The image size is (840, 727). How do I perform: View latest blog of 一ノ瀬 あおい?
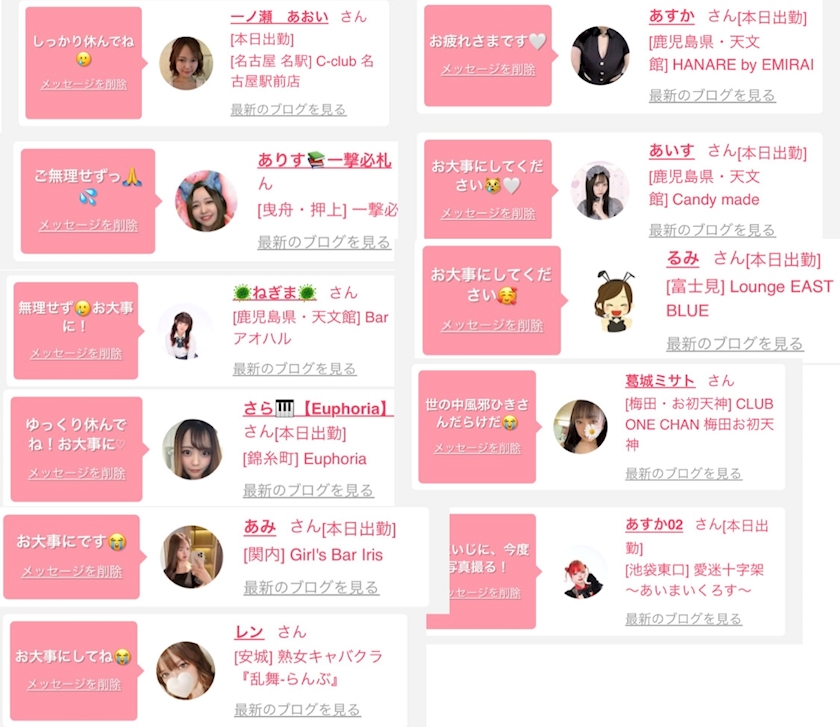pyautogui.click(x=288, y=109)
